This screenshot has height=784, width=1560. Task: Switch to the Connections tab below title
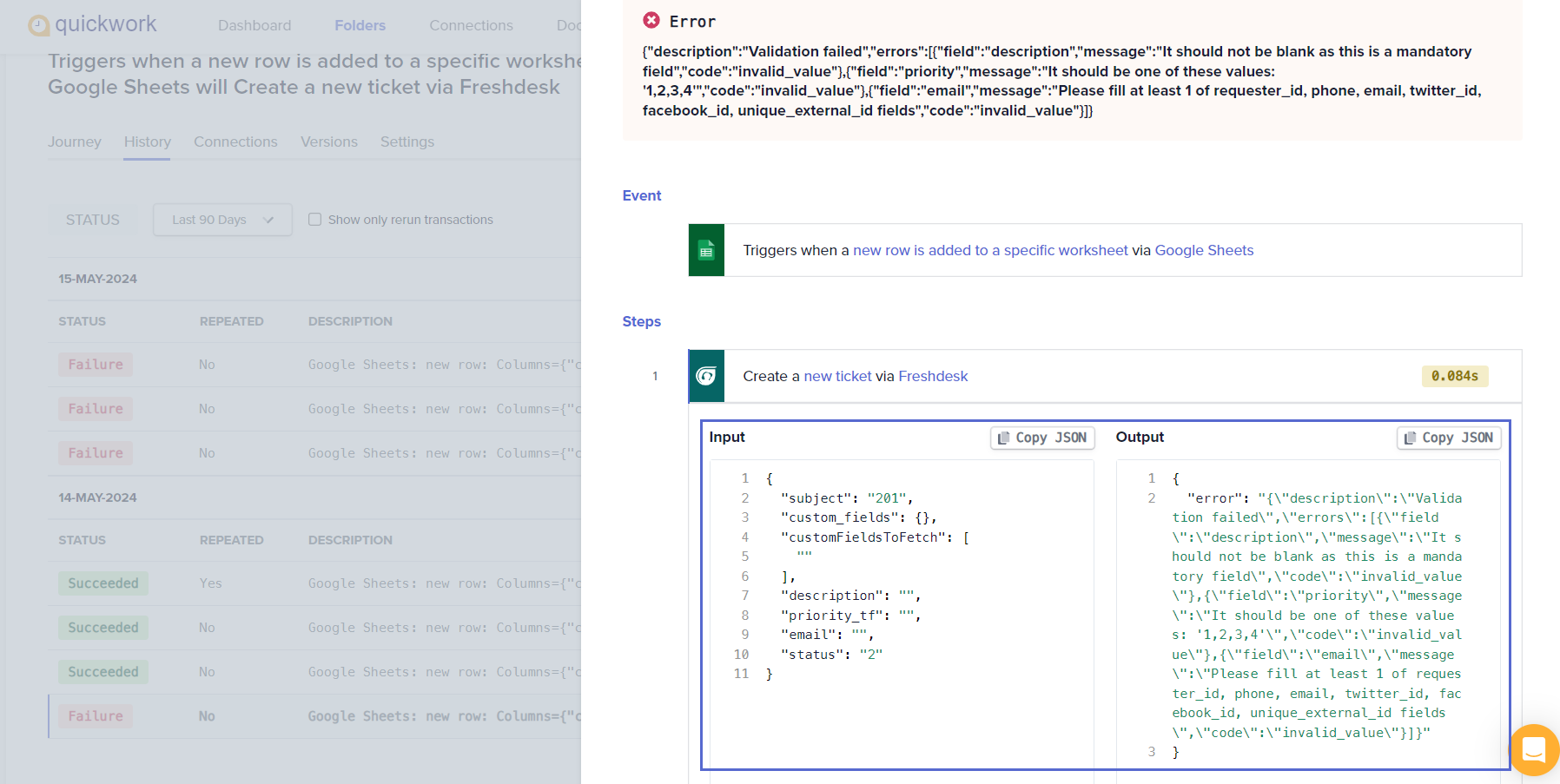point(235,142)
